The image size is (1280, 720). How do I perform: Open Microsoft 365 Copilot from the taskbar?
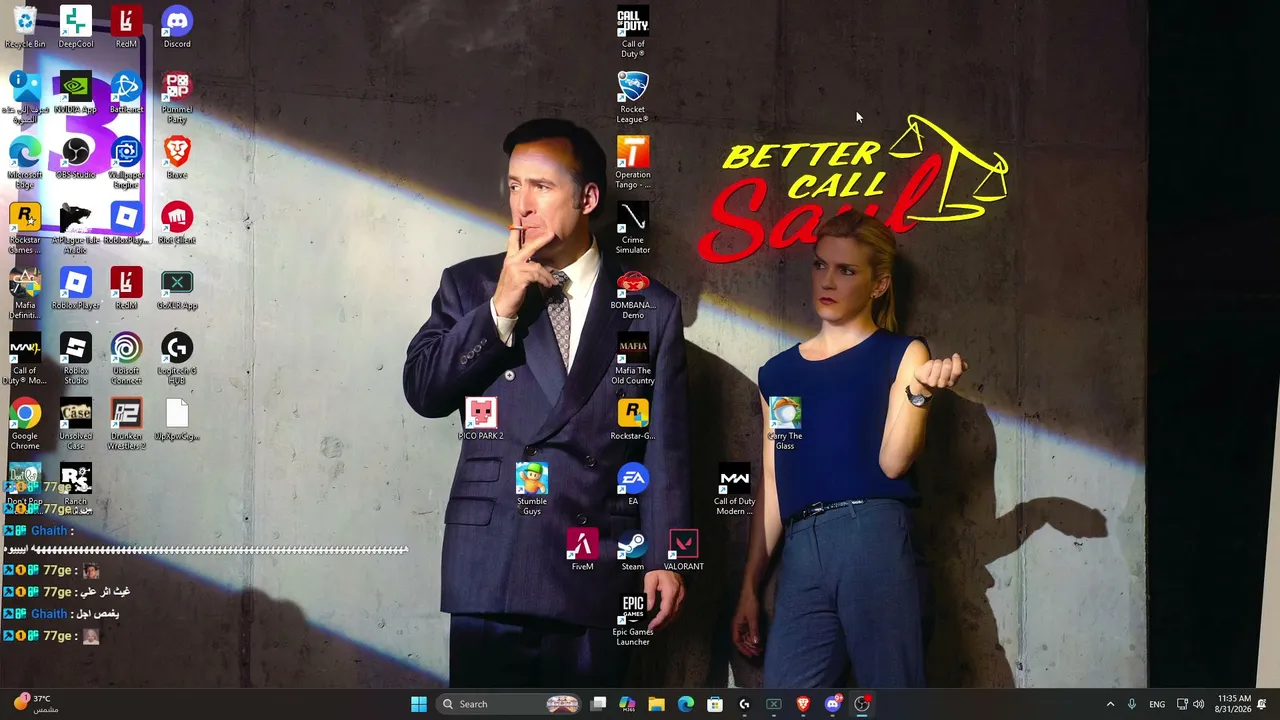(627, 704)
